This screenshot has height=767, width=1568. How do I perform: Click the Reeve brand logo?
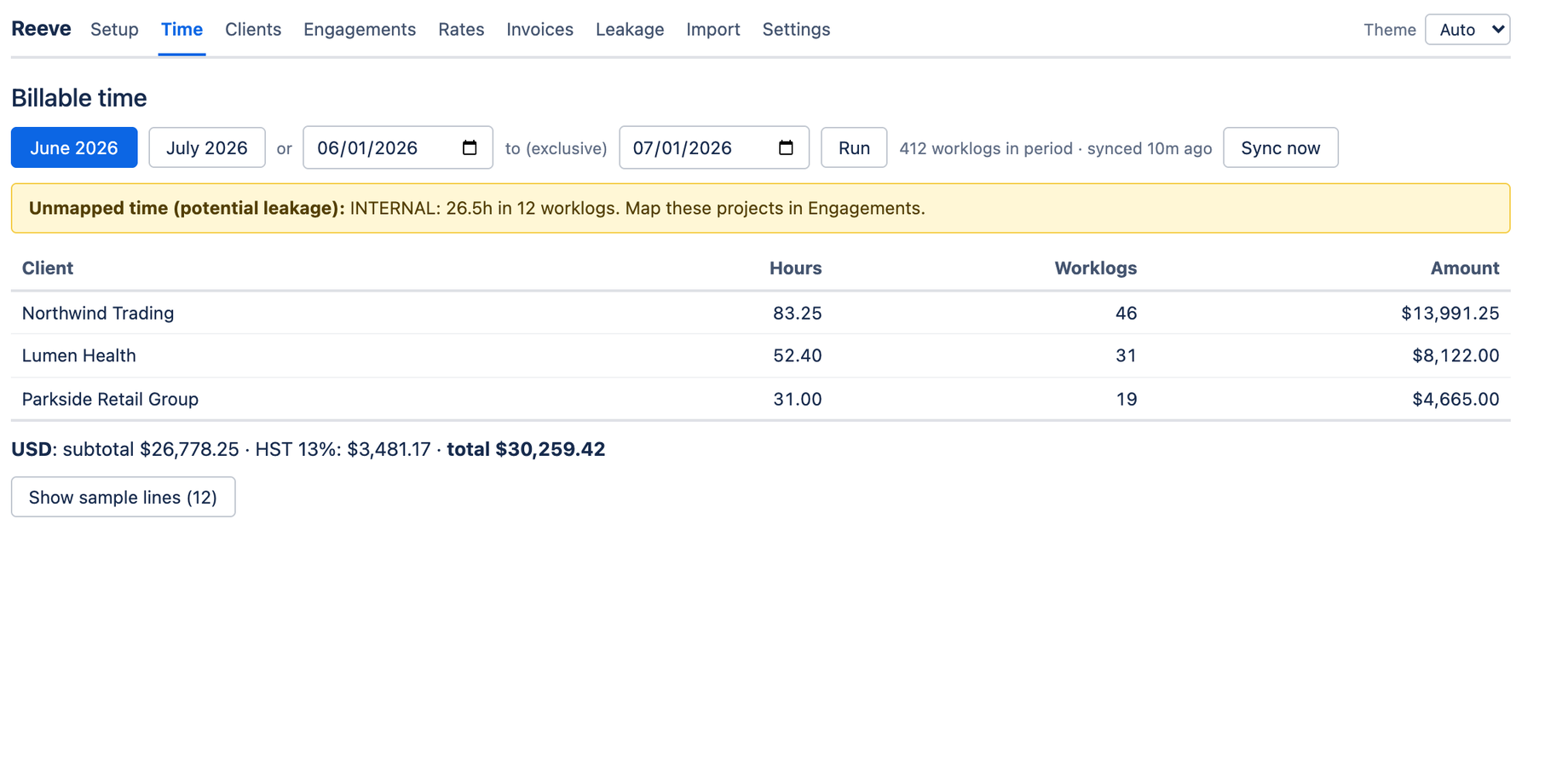pos(41,29)
